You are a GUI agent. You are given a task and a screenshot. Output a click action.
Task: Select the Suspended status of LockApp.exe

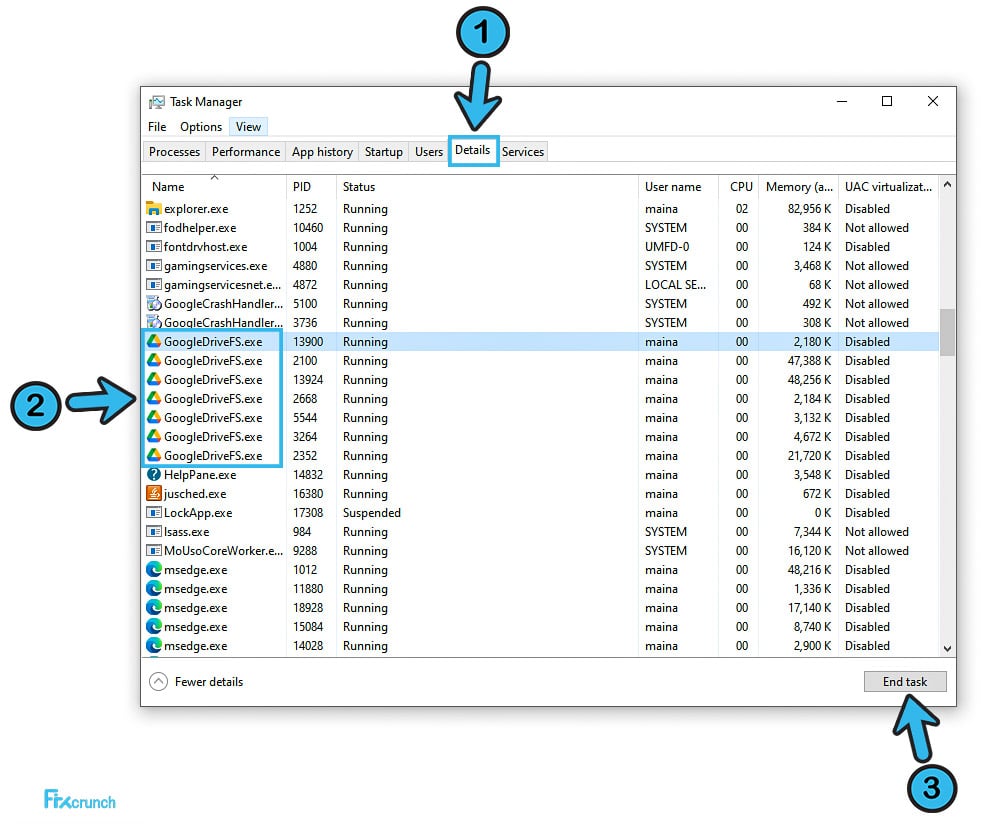point(372,512)
